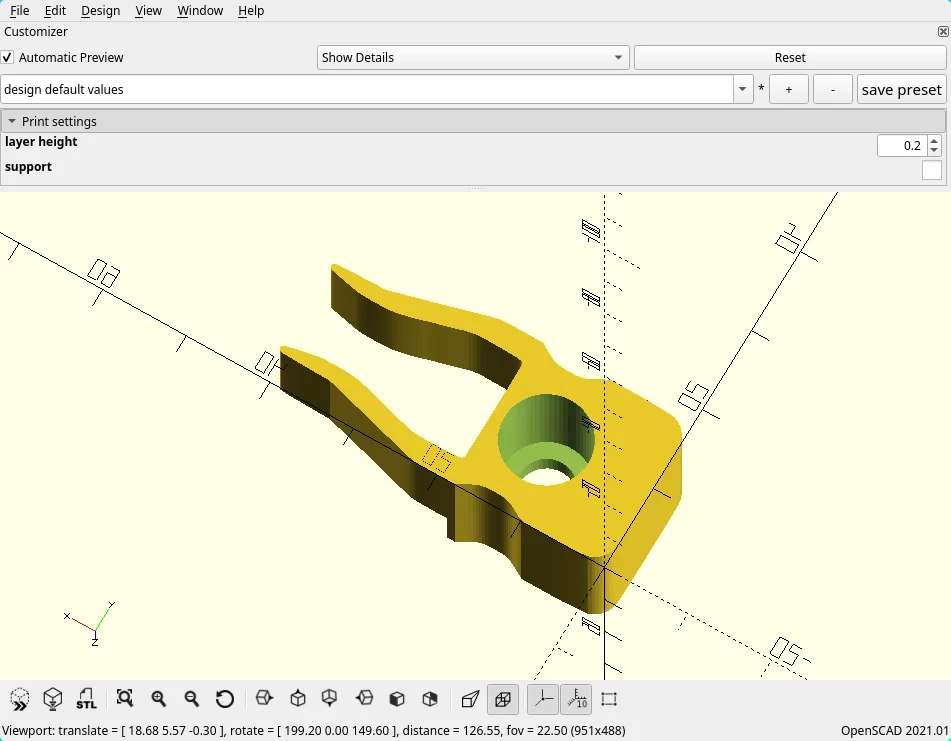This screenshot has height=741, width=951.
Task: Toggle Show Axes icon
Action: [543, 699]
